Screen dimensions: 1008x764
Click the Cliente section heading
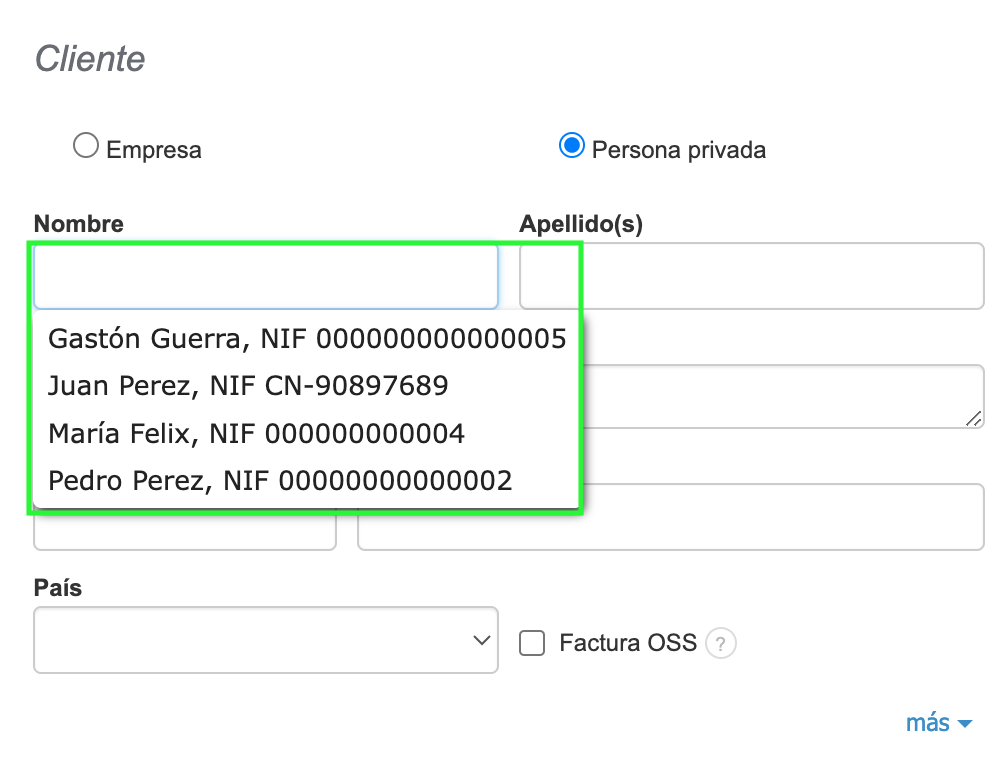[x=90, y=59]
